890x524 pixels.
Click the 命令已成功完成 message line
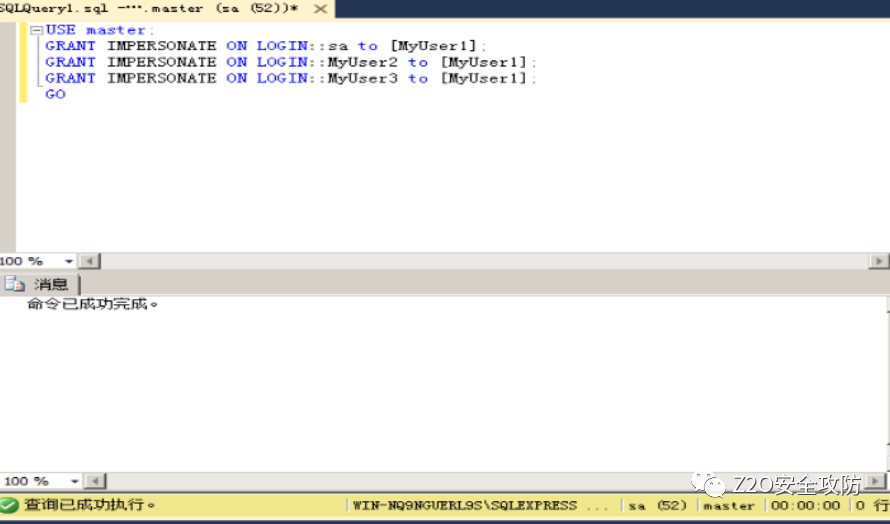pyautogui.click(x=93, y=304)
